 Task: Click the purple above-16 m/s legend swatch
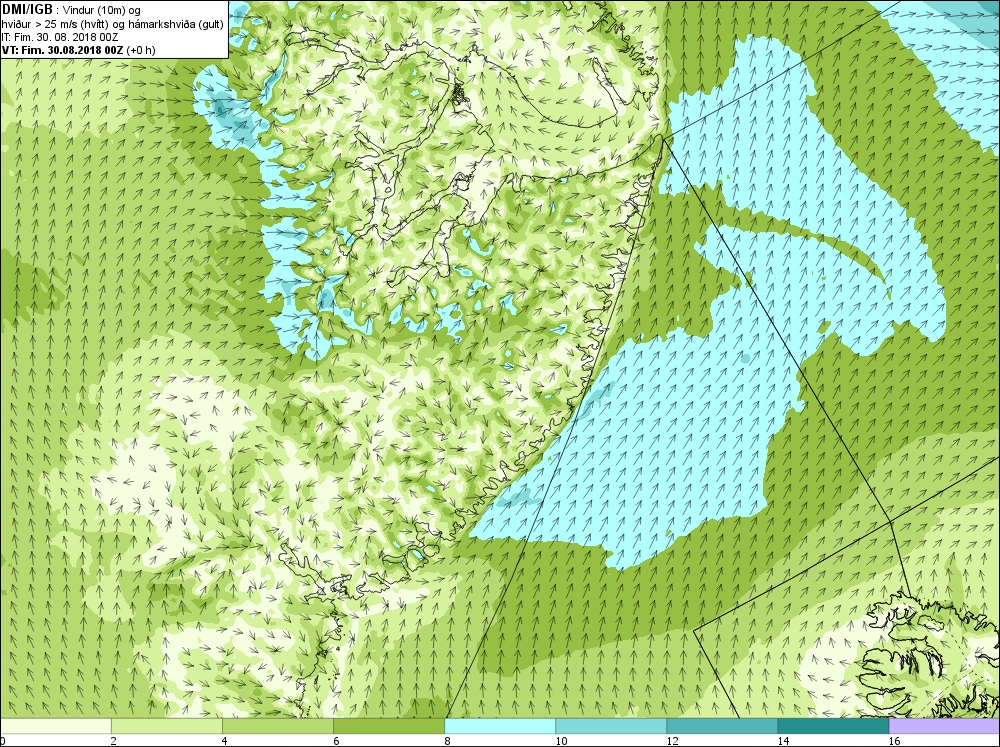point(944,726)
